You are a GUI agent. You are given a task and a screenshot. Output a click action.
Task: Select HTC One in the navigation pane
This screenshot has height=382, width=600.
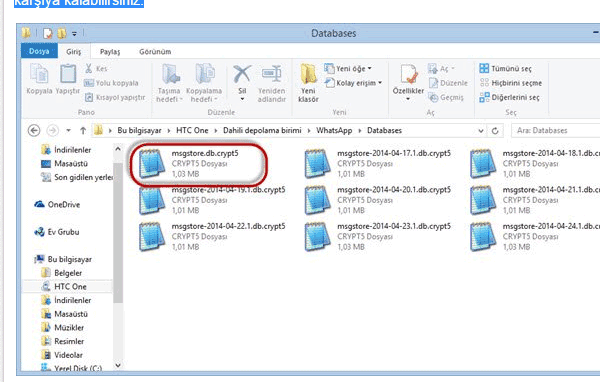pos(64,286)
